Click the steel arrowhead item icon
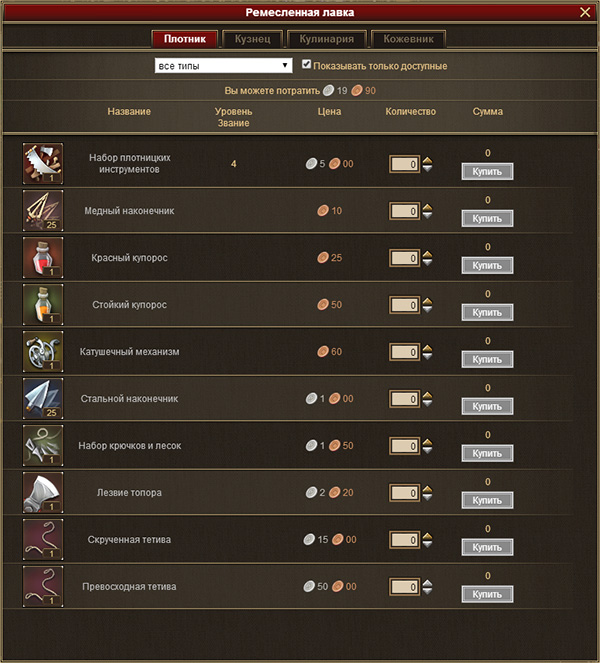The height and width of the screenshot is (663, 600). 43,398
